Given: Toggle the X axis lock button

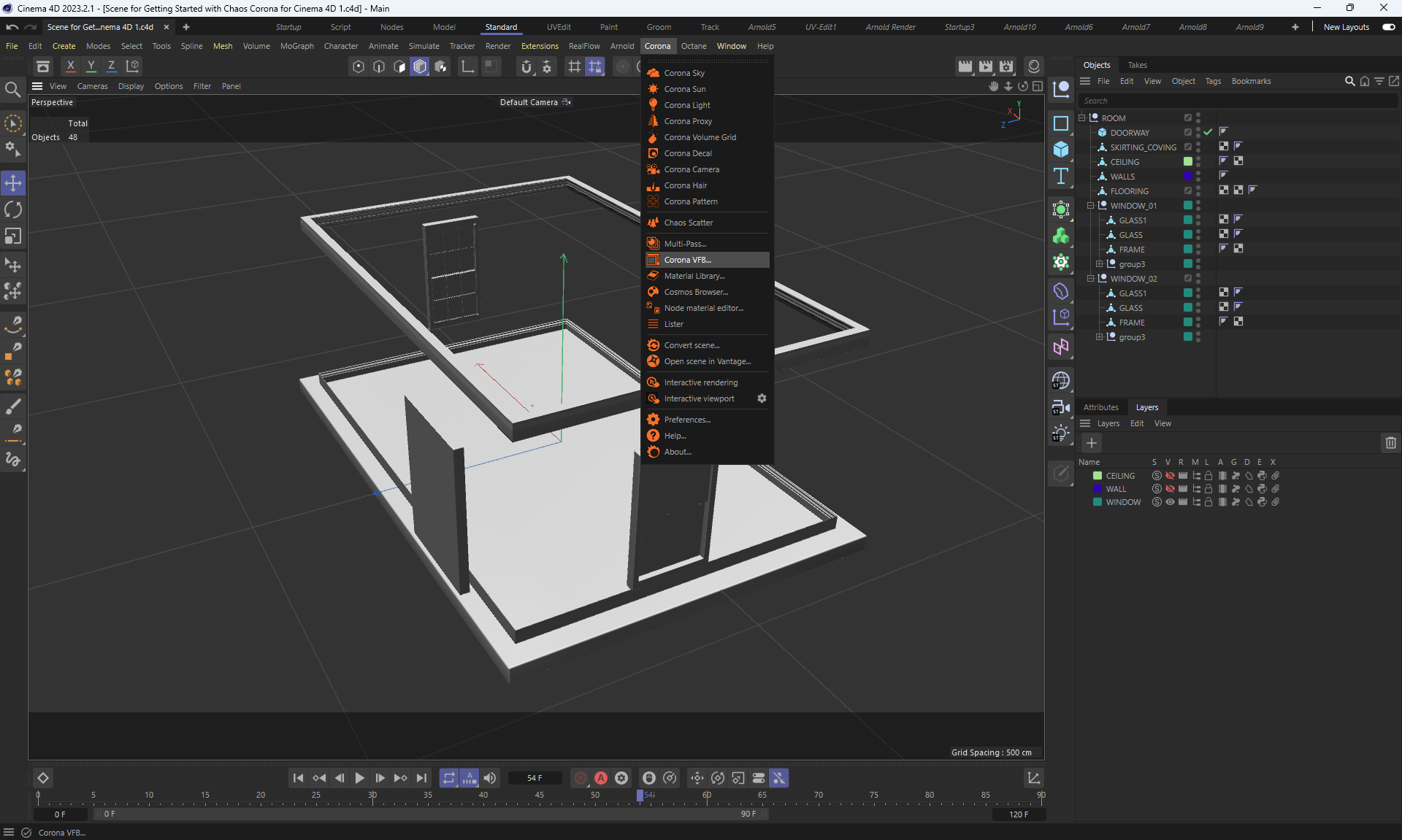Looking at the screenshot, I should pyautogui.click(x=70, y=66).
